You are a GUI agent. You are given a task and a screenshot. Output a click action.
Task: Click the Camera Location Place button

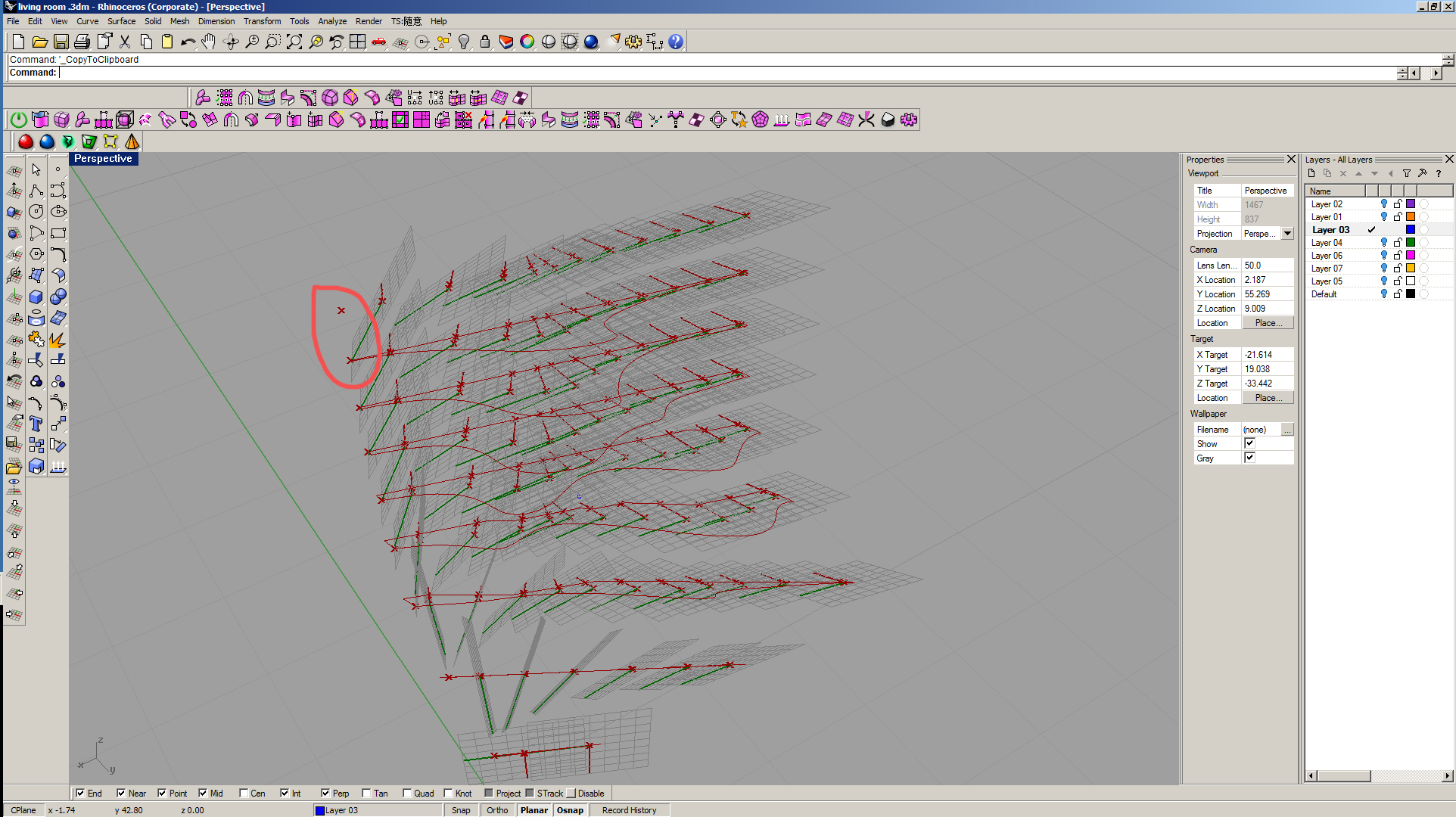1268,323
